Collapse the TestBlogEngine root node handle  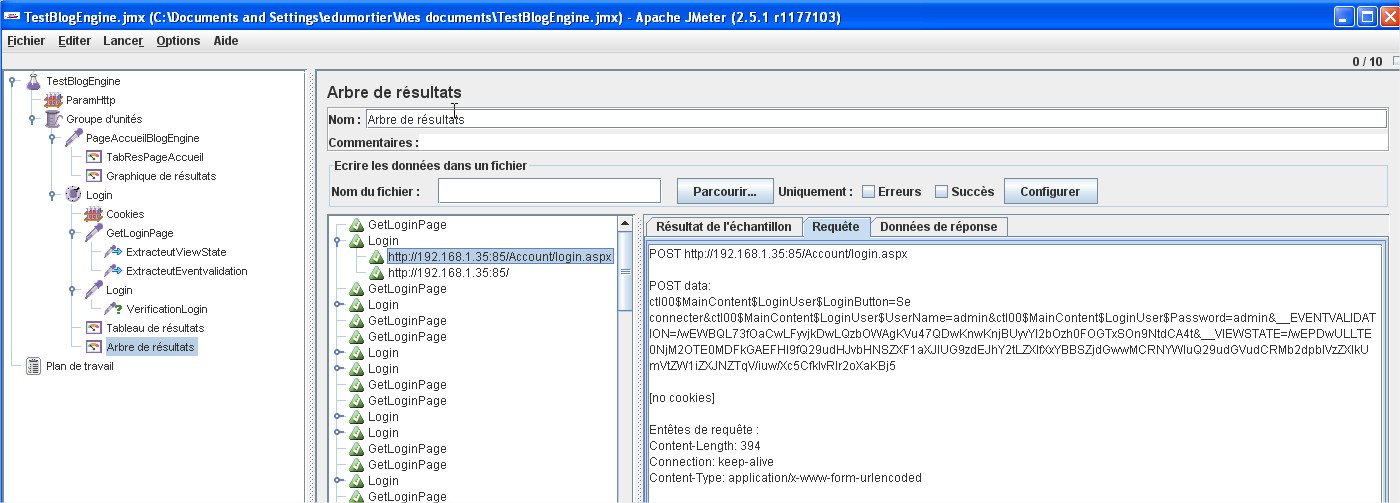[12, 82]
